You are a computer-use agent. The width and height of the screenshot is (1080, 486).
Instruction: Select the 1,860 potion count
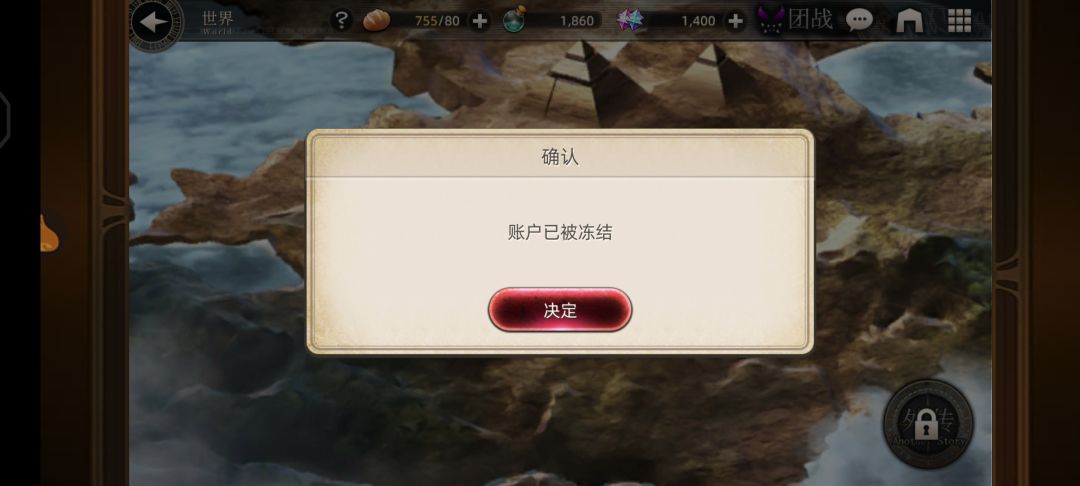coord(577,21)
